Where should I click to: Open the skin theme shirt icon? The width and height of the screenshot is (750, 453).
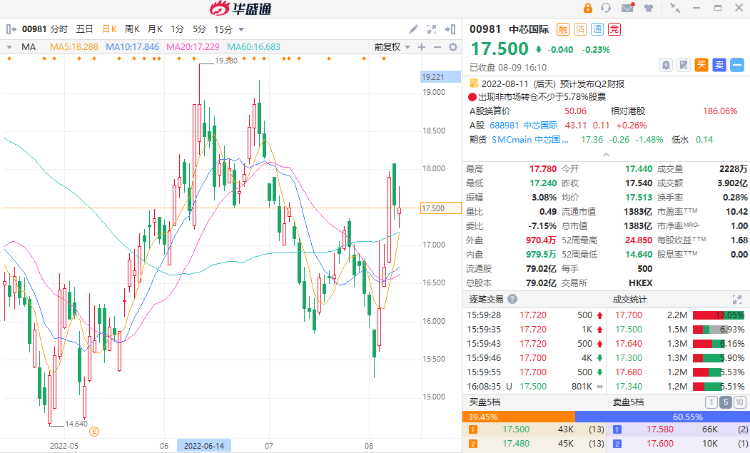pyautogui.click(x=649, y=8)
